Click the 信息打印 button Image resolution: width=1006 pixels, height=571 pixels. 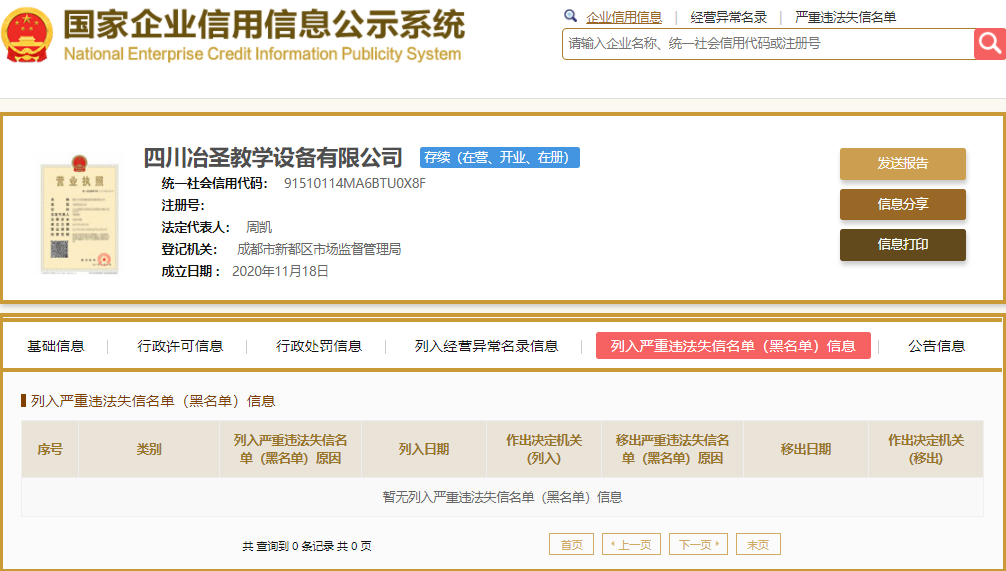(903, 244)
